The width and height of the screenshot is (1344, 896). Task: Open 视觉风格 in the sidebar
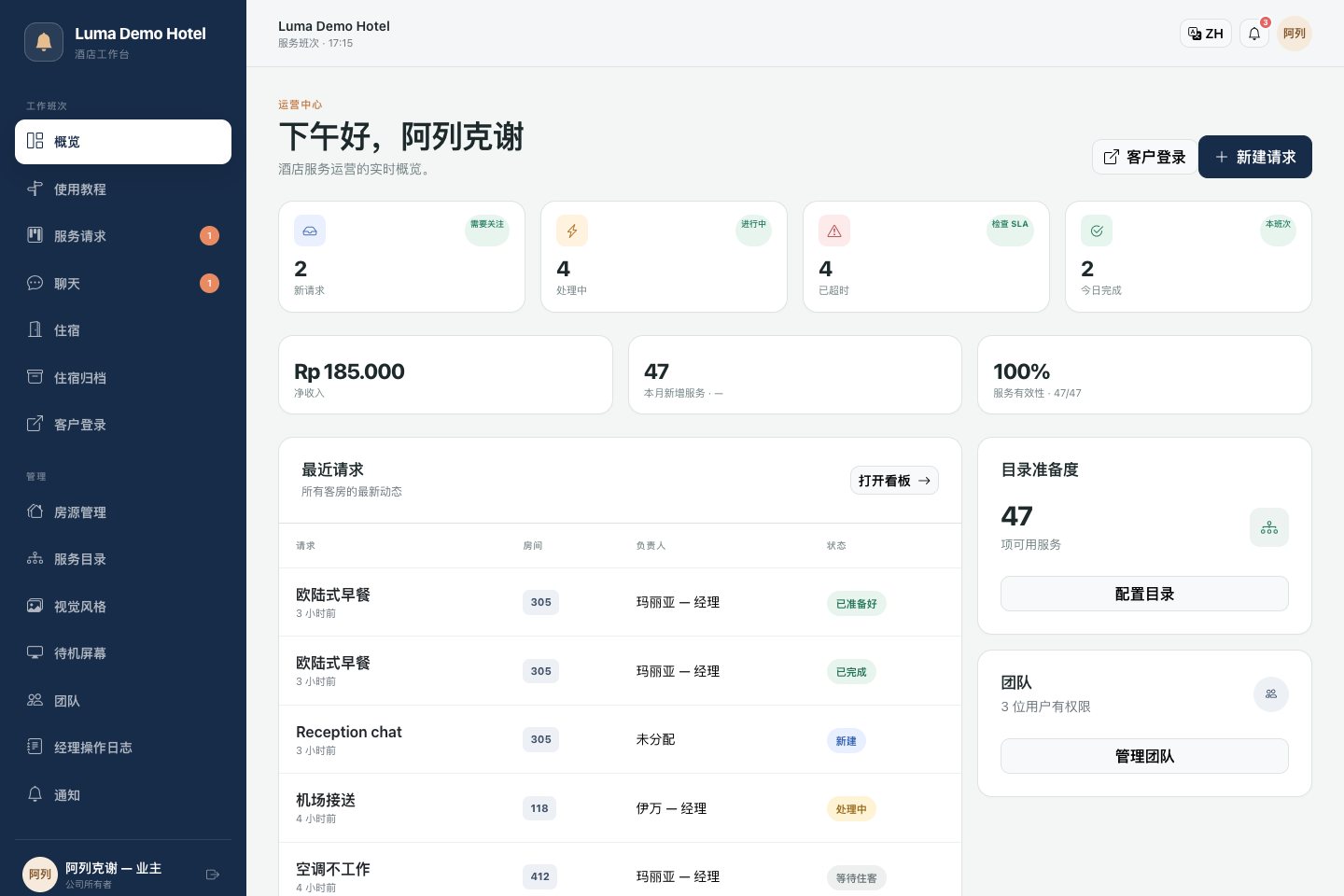pos(123,607)
